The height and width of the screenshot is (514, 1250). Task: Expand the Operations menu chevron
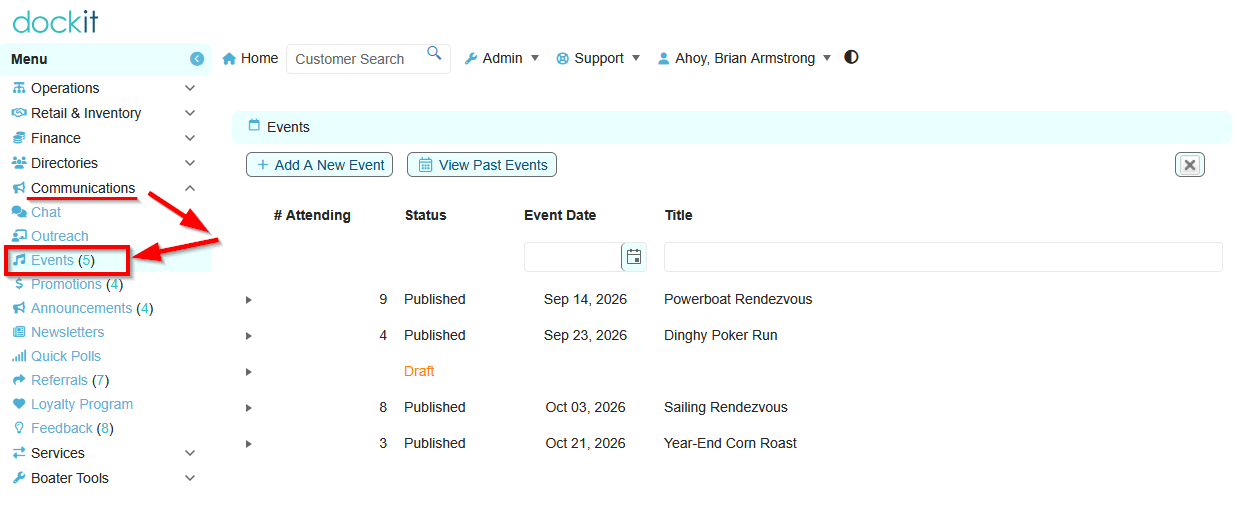[190, 88]
